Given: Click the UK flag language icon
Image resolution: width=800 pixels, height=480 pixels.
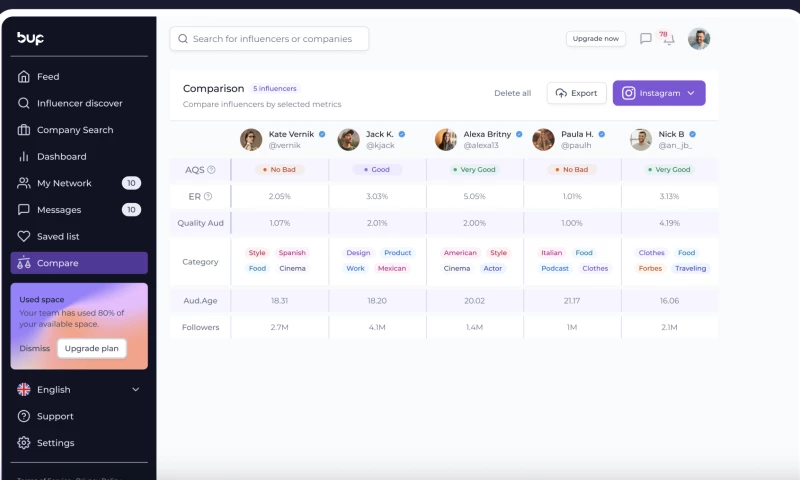Looking at the screenshot, I should click(23, 390).
